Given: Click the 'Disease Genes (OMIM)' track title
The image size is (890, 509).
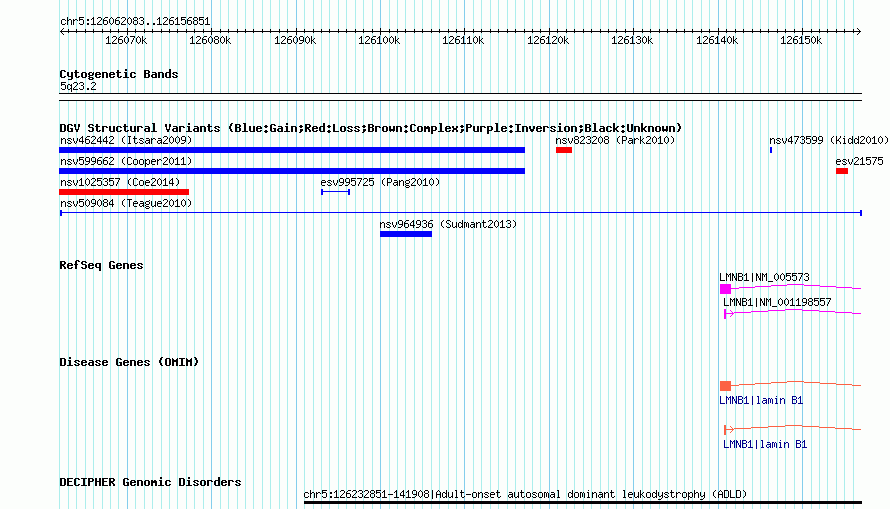Looking at the screenshot, I should click(129, 363).
